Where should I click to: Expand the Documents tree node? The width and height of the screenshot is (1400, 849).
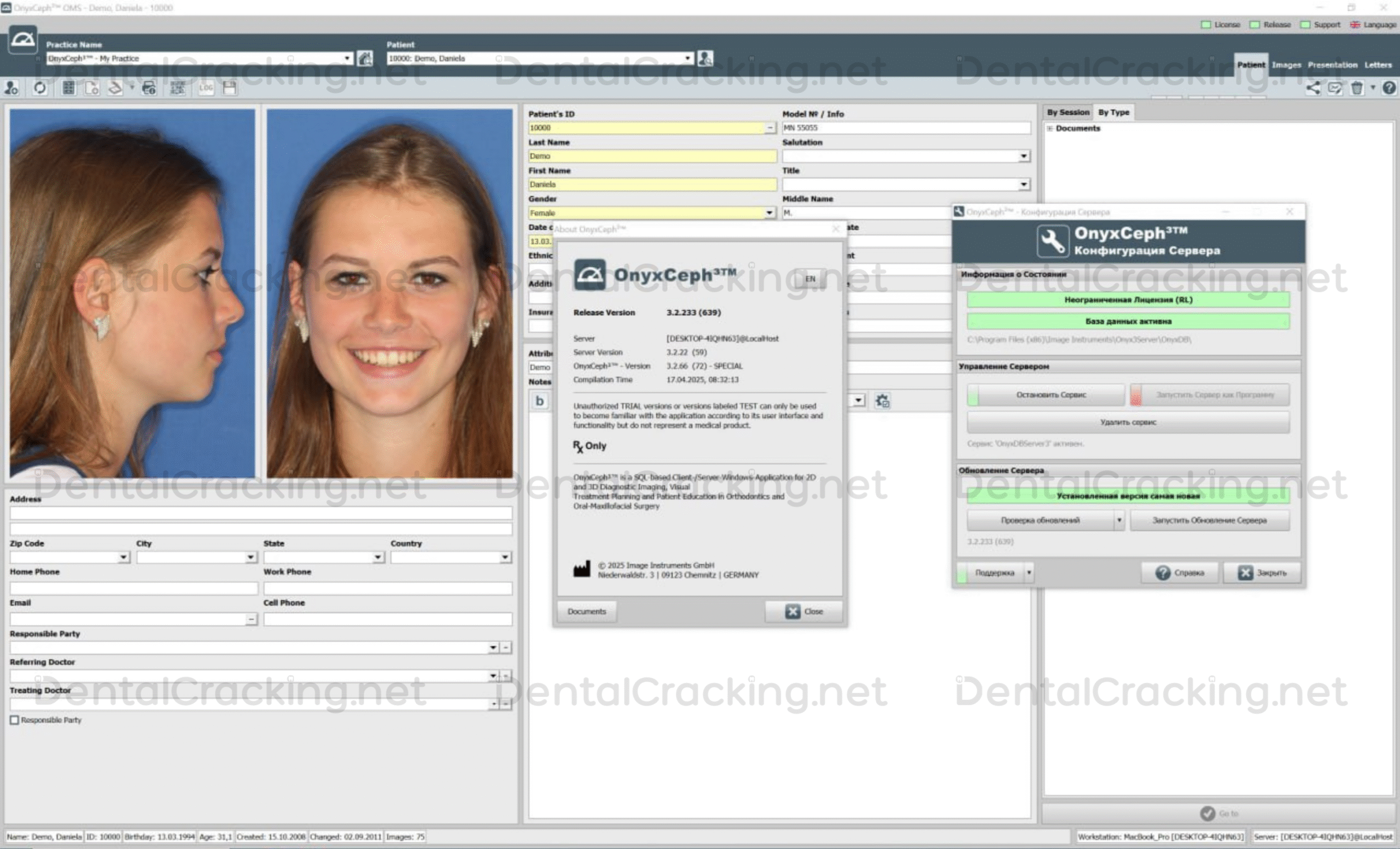click(1050, 129)
